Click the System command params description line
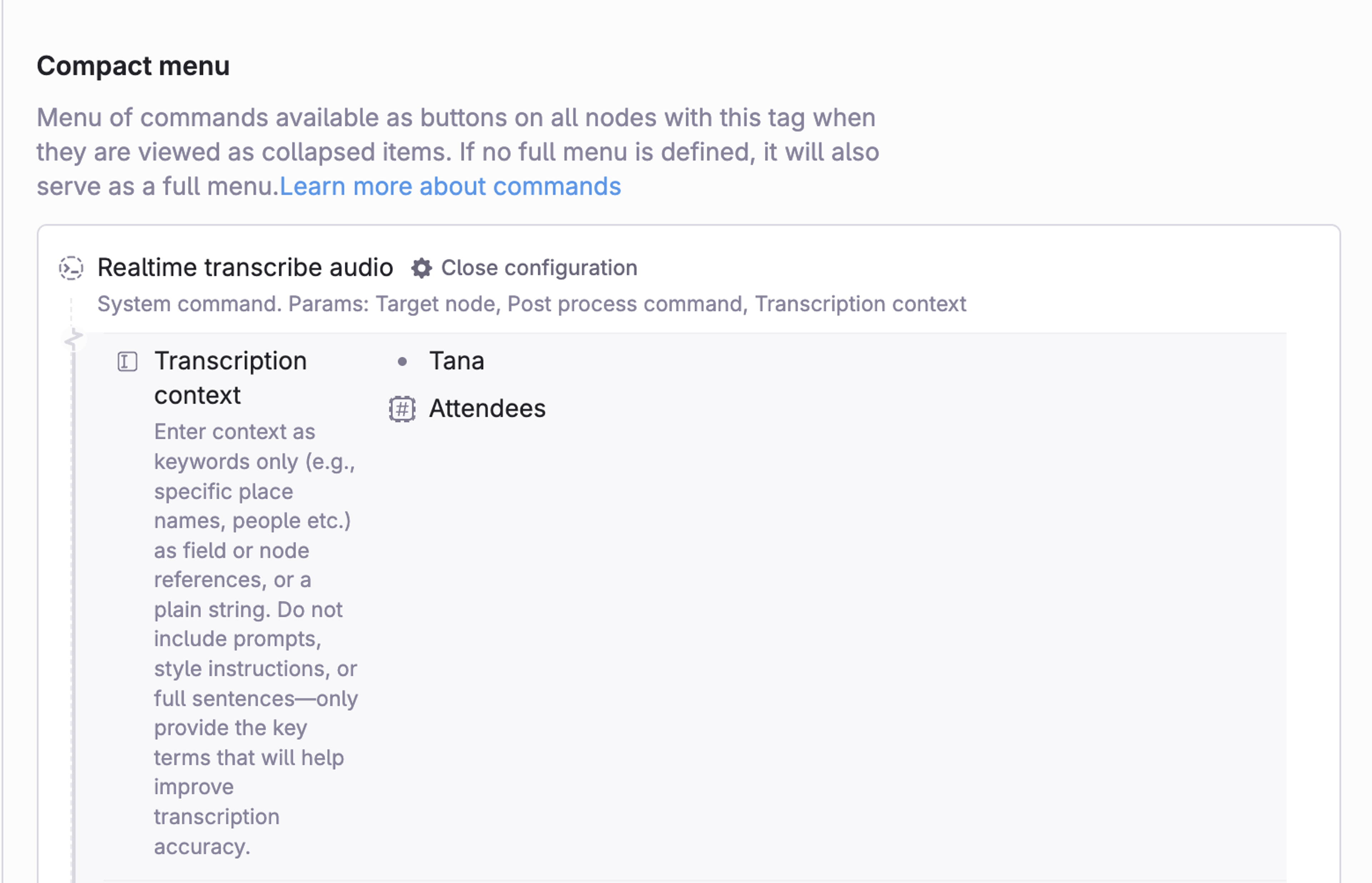 [x=531, y=304]
